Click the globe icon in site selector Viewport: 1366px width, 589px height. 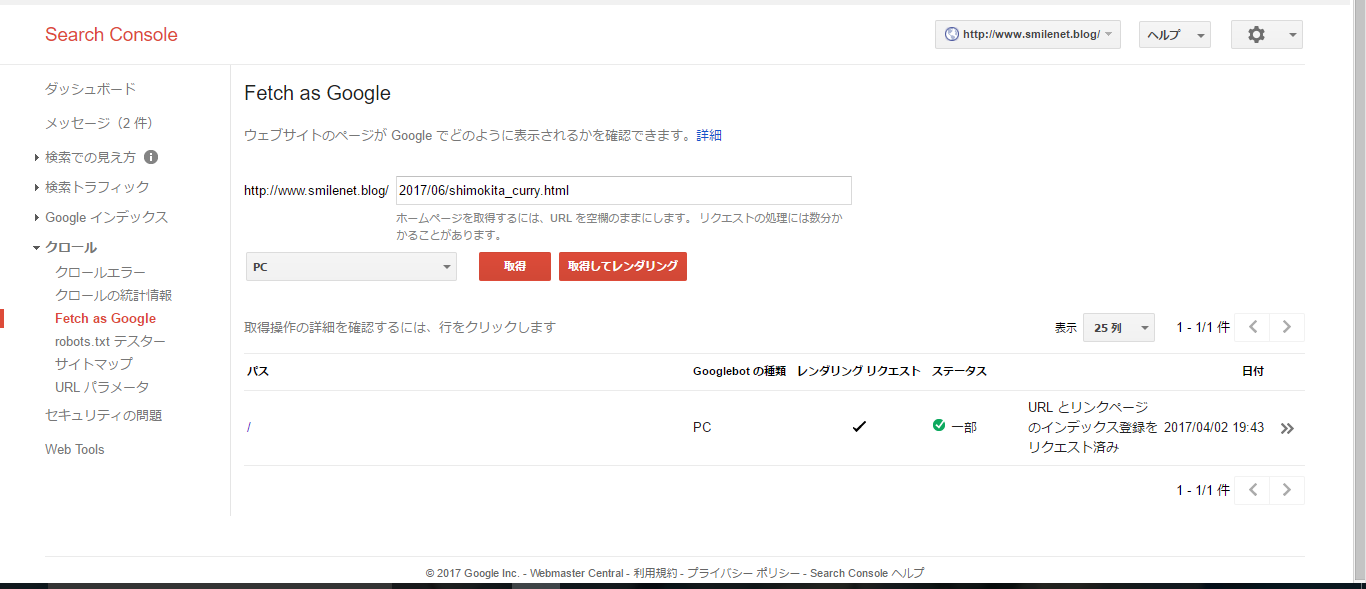[x=952, y=34]
